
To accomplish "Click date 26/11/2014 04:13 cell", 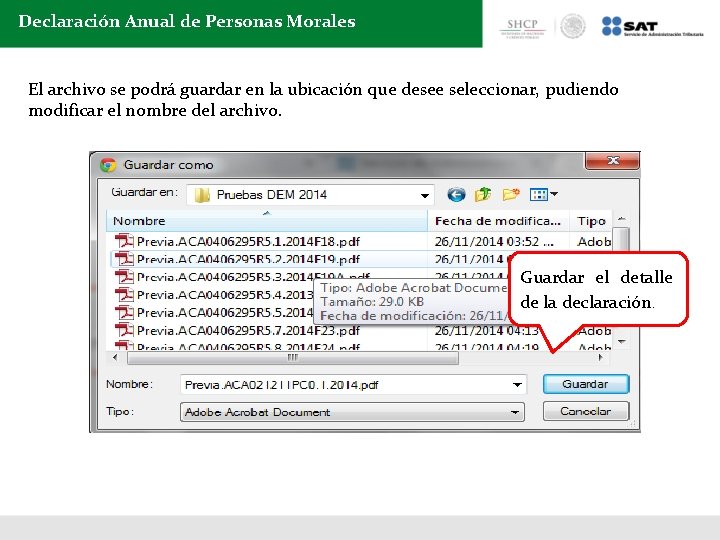I will pos(487,331).
